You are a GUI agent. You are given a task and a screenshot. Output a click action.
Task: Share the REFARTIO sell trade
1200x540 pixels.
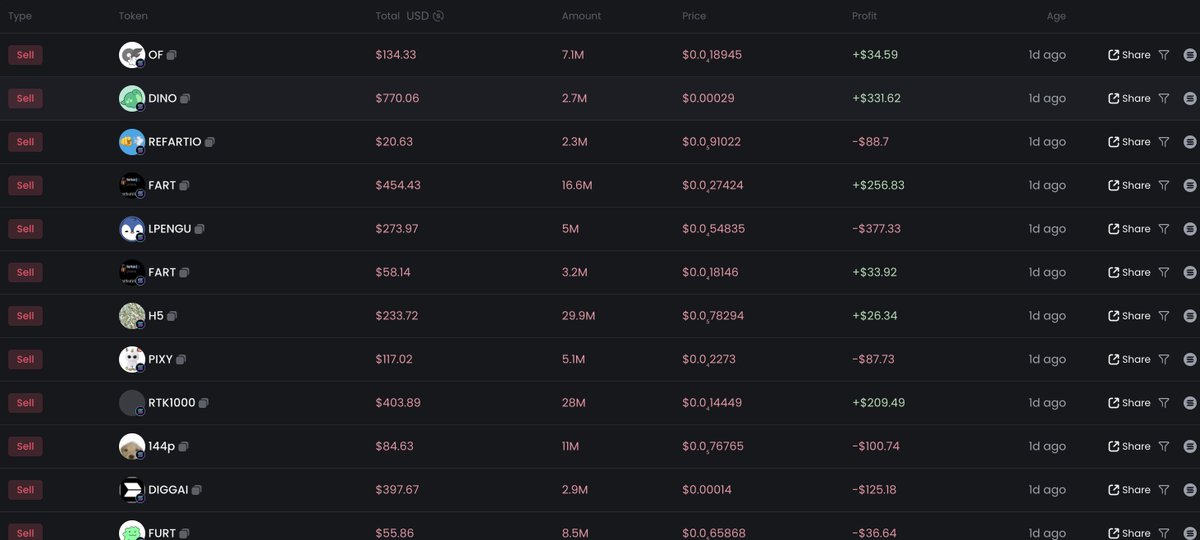[x=1129, y=142]
